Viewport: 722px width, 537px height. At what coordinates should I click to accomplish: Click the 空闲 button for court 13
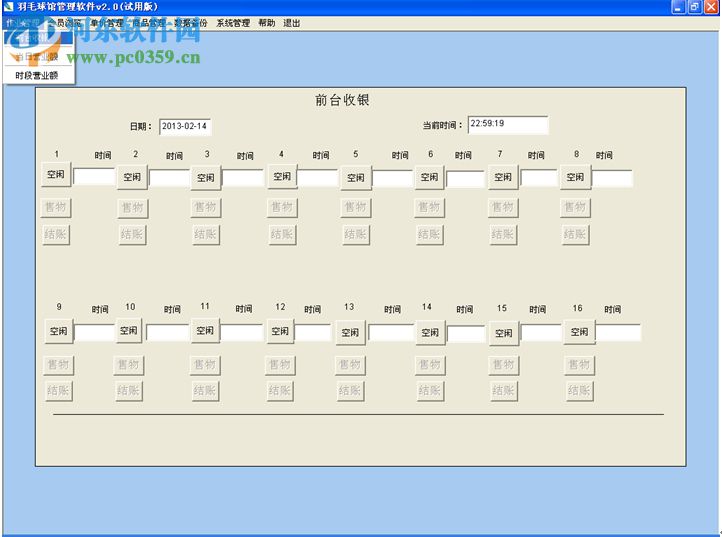350,332
